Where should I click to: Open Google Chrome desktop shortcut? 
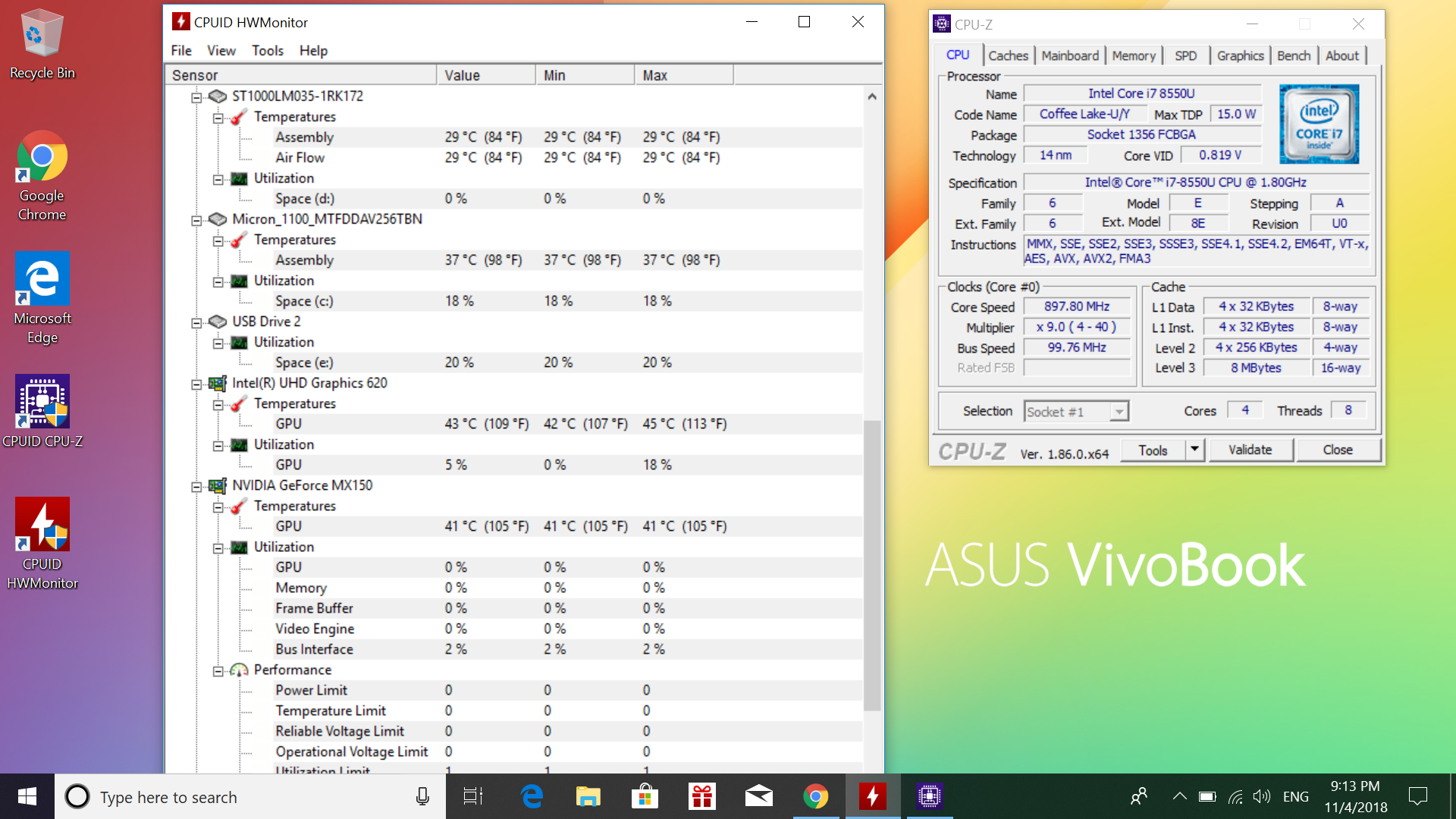coord(42,176)
